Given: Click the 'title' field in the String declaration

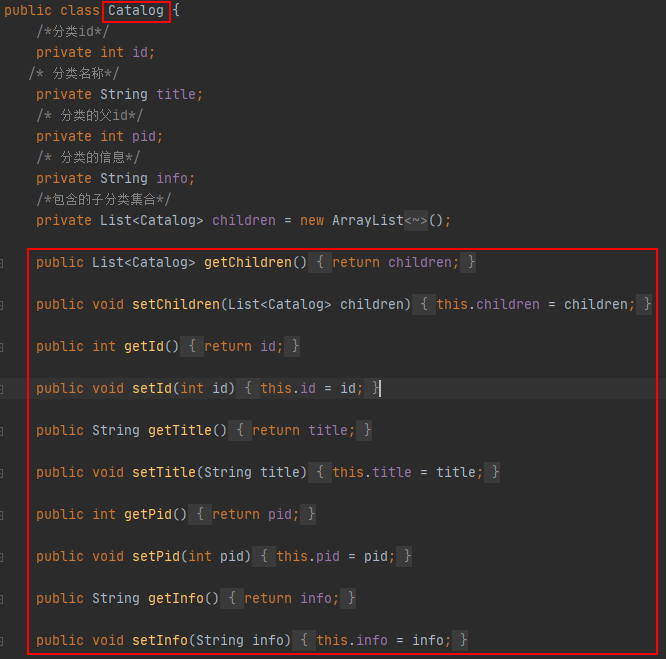Looking at the screenshot, I should tap(180, 95).
